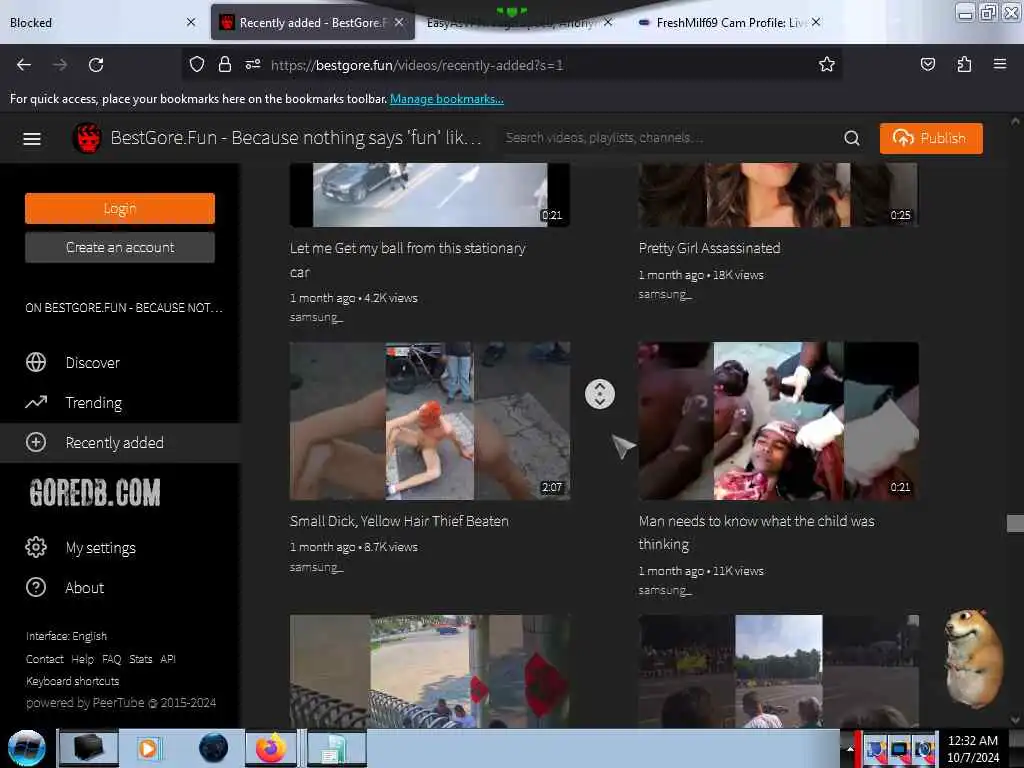Toggle the site sidebar hamburger menu
This screenshot has height=768, width=1024.
(32, 138)
